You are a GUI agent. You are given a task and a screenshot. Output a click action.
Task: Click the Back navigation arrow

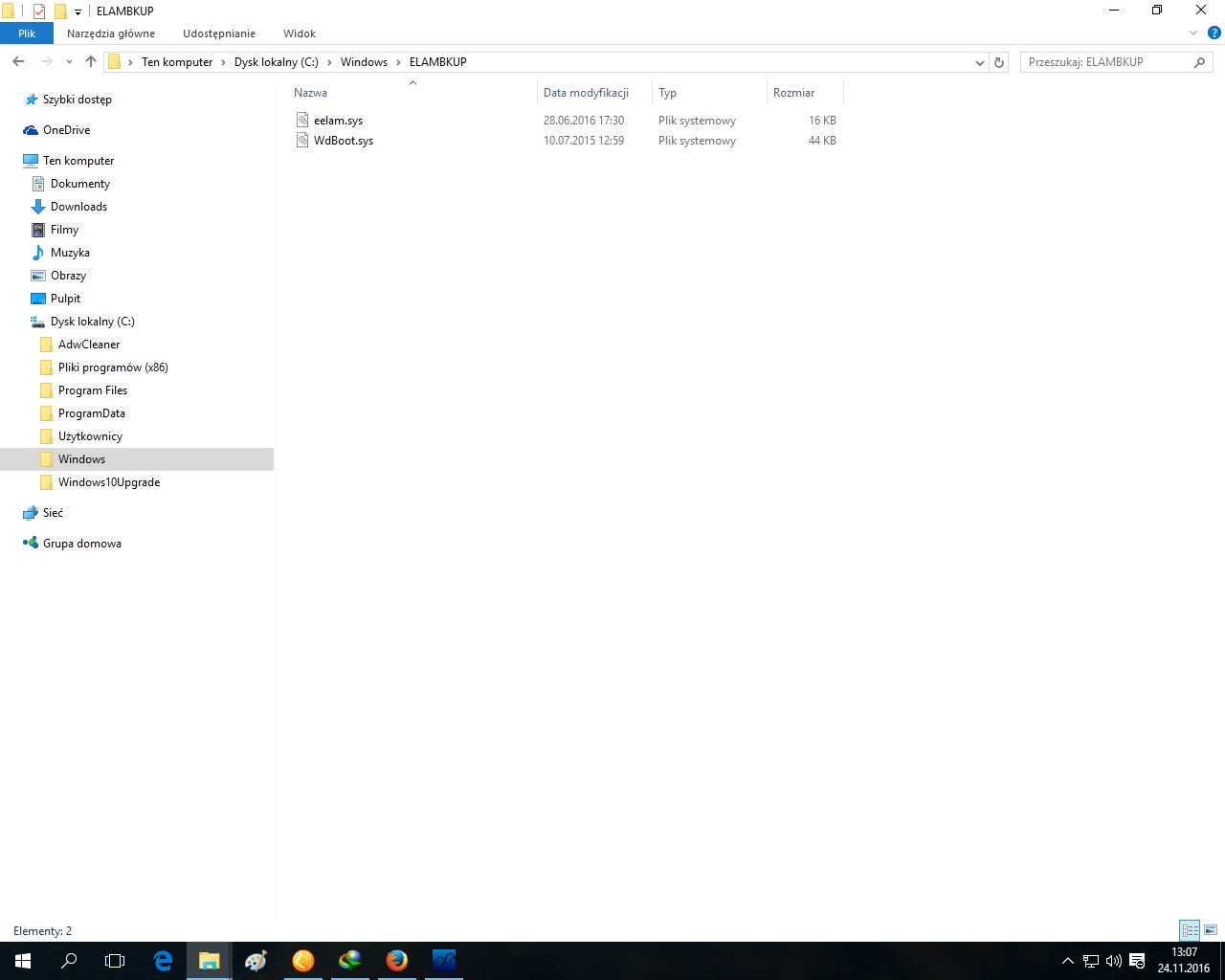18,62
